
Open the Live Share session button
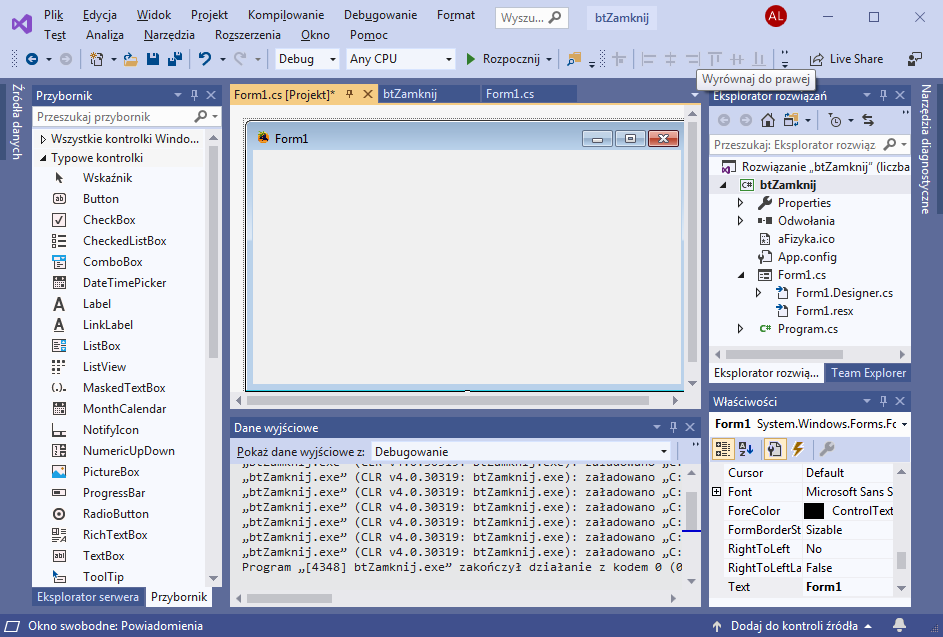846,59
